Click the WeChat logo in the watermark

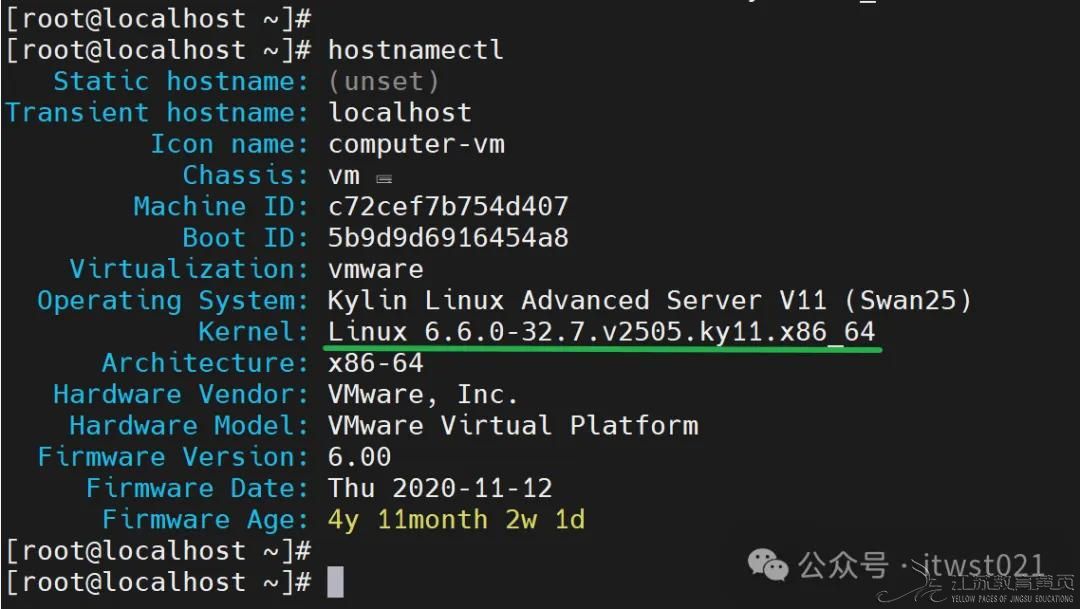point(769,567)
